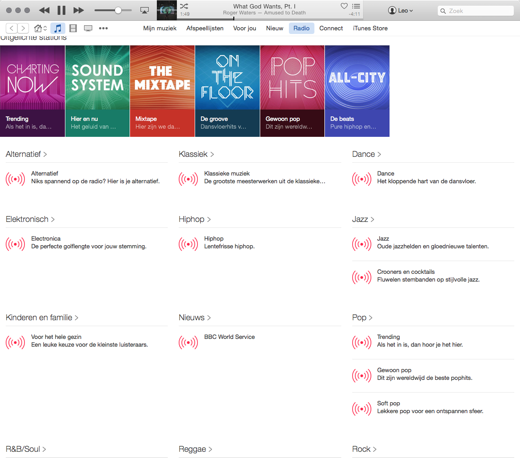Image resolution: width=520 pixels, height=458 pixels.
Task: Click the Crooners en cocktails radio icon
Action: pos(361,277)
